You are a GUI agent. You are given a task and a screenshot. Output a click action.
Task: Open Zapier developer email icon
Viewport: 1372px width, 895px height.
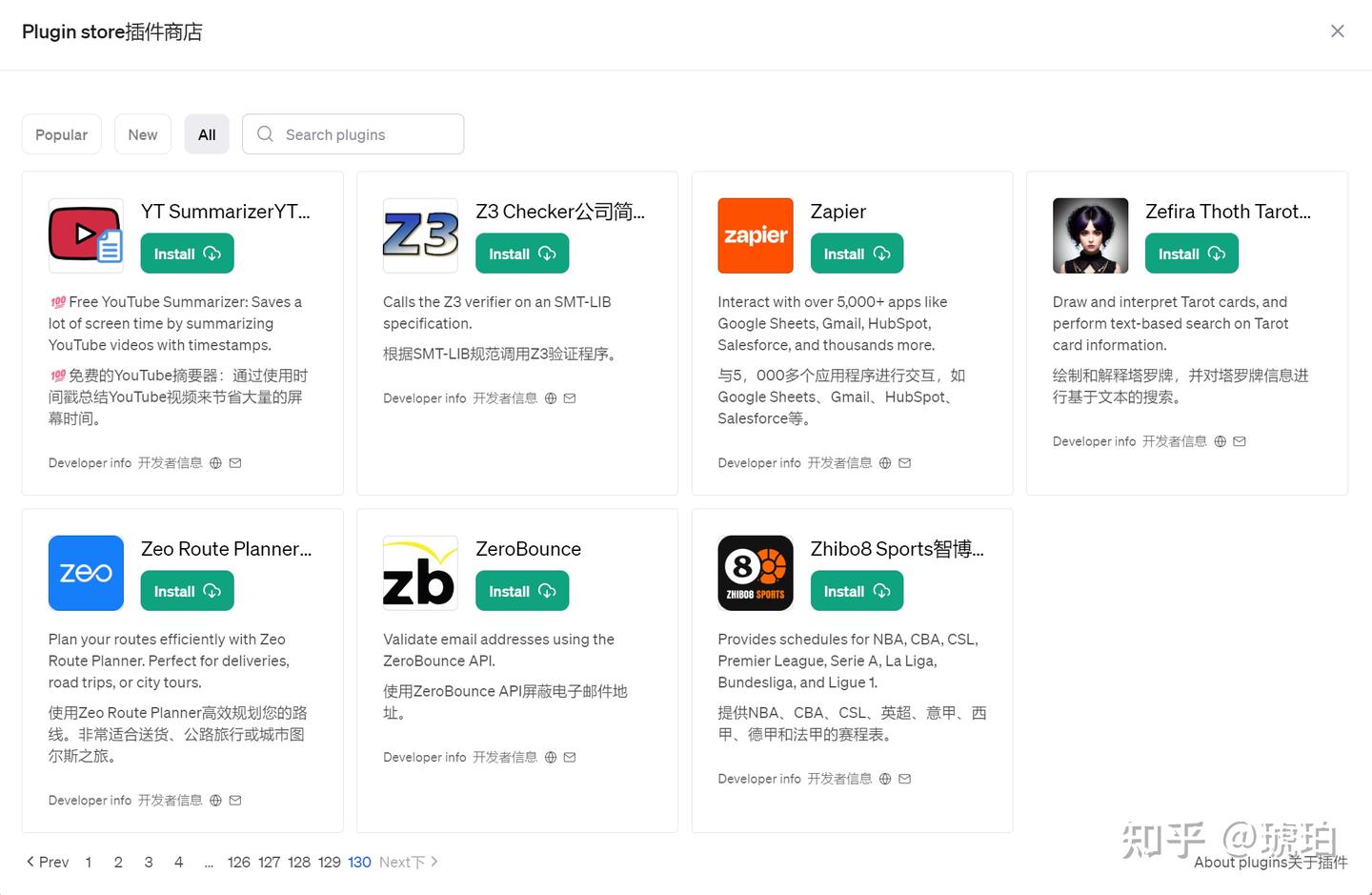905,463
